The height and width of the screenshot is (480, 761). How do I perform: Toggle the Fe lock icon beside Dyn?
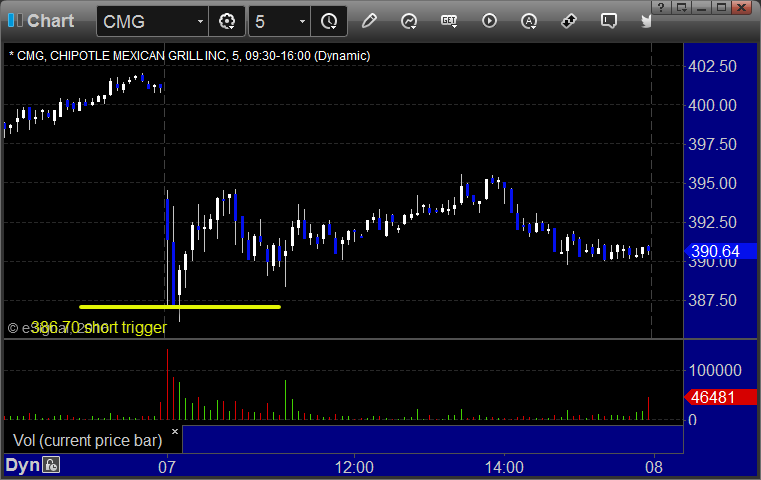click(x=51, y=465)
